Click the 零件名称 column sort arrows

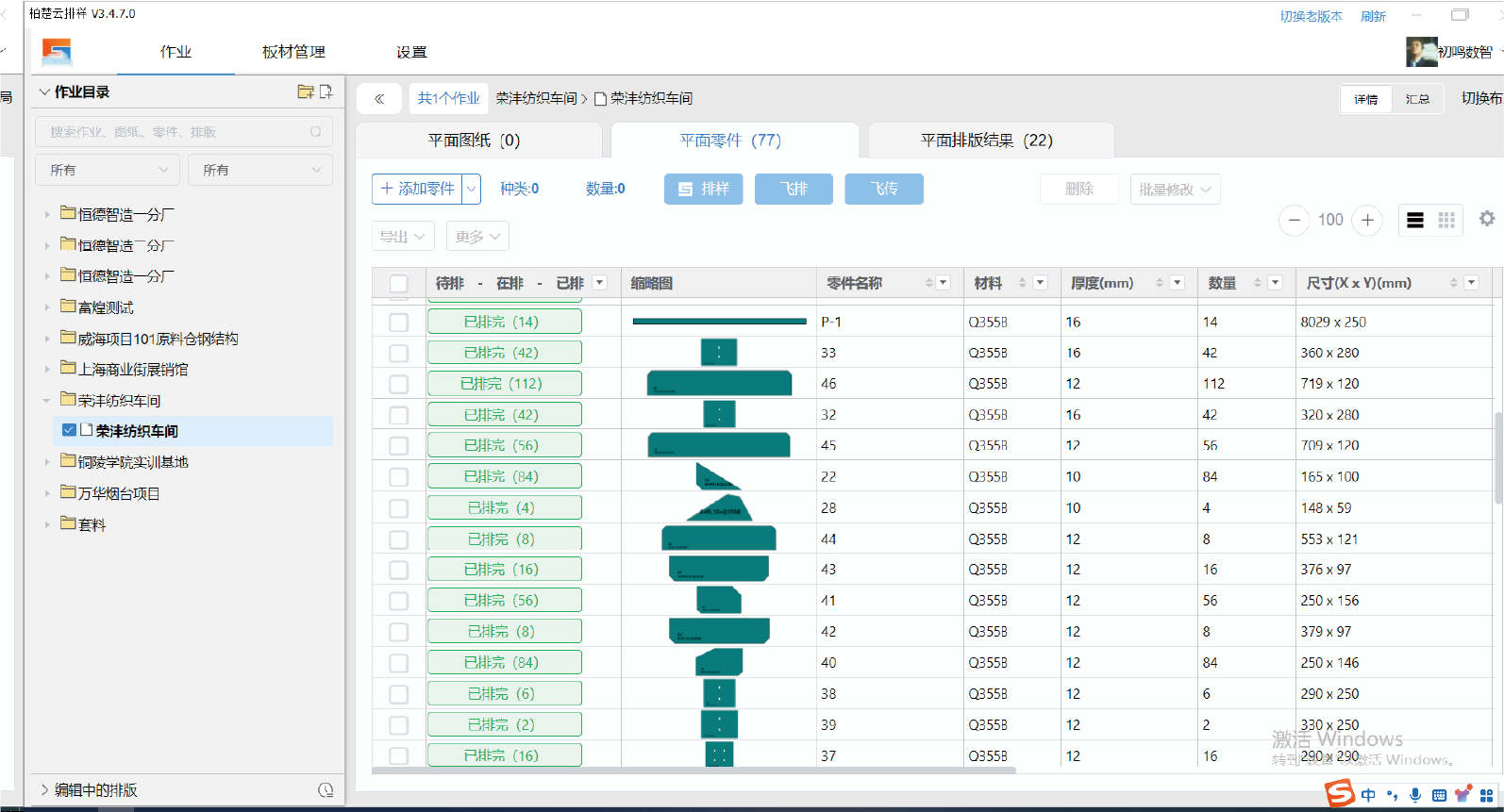[929, 283]
